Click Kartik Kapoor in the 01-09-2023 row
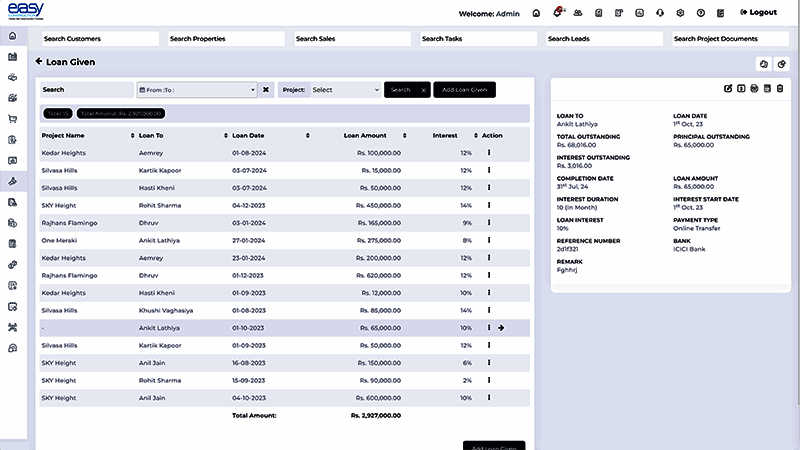 (x=160, y=345)
